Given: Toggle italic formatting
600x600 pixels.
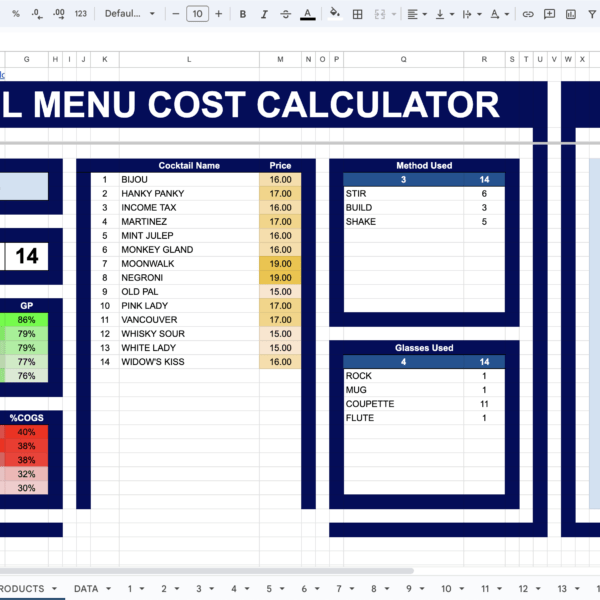Looking at the screenshot, I should pyautogui.click(x=264, y=14).
